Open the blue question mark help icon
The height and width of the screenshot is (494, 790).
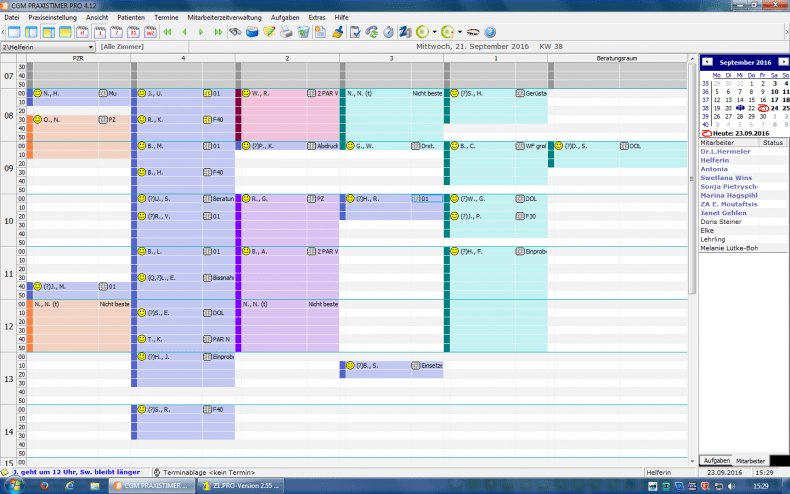490,32
